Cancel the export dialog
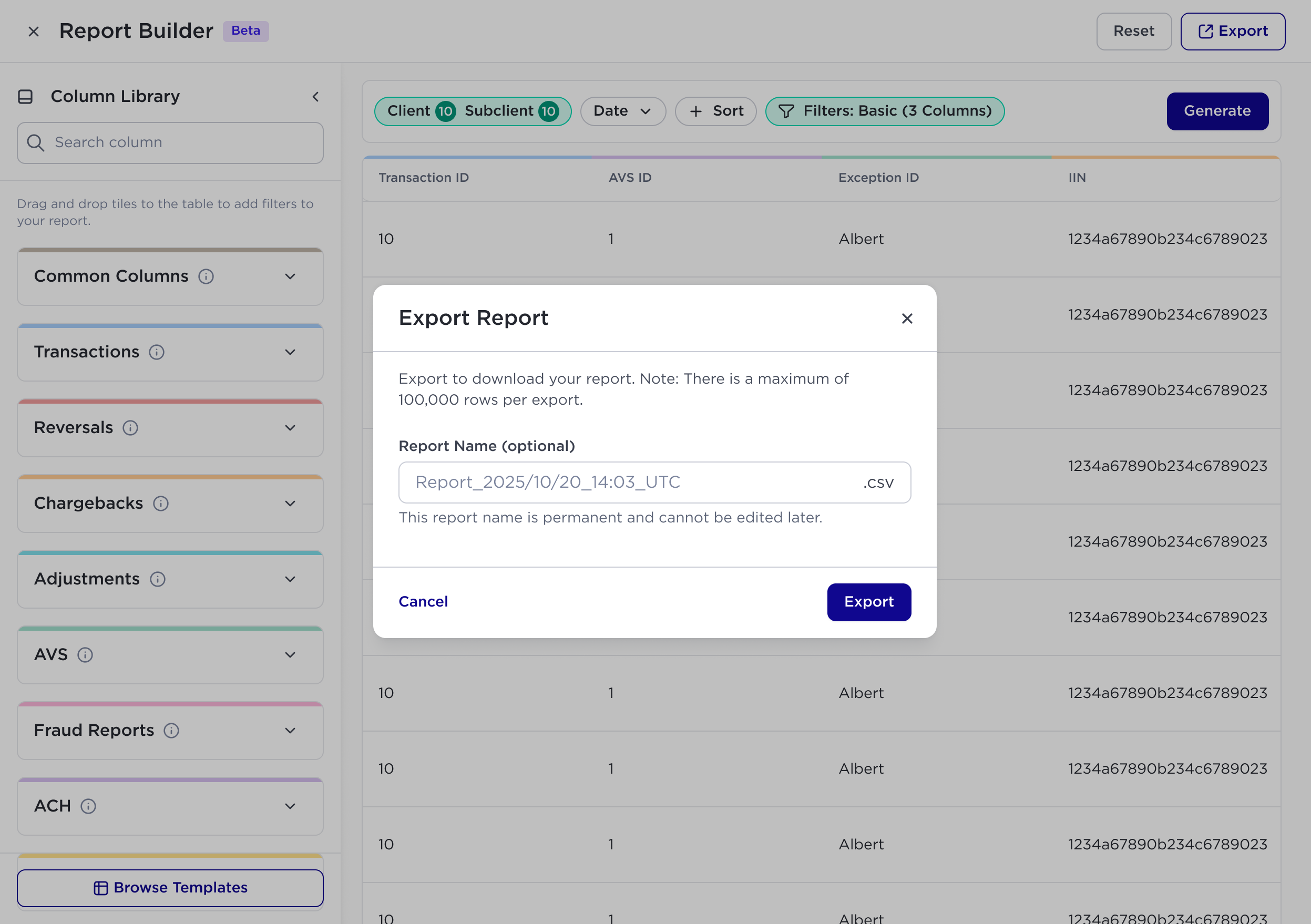Image resolution: width=1311 pixels, height=924 pixels. (x=423, y=602)
